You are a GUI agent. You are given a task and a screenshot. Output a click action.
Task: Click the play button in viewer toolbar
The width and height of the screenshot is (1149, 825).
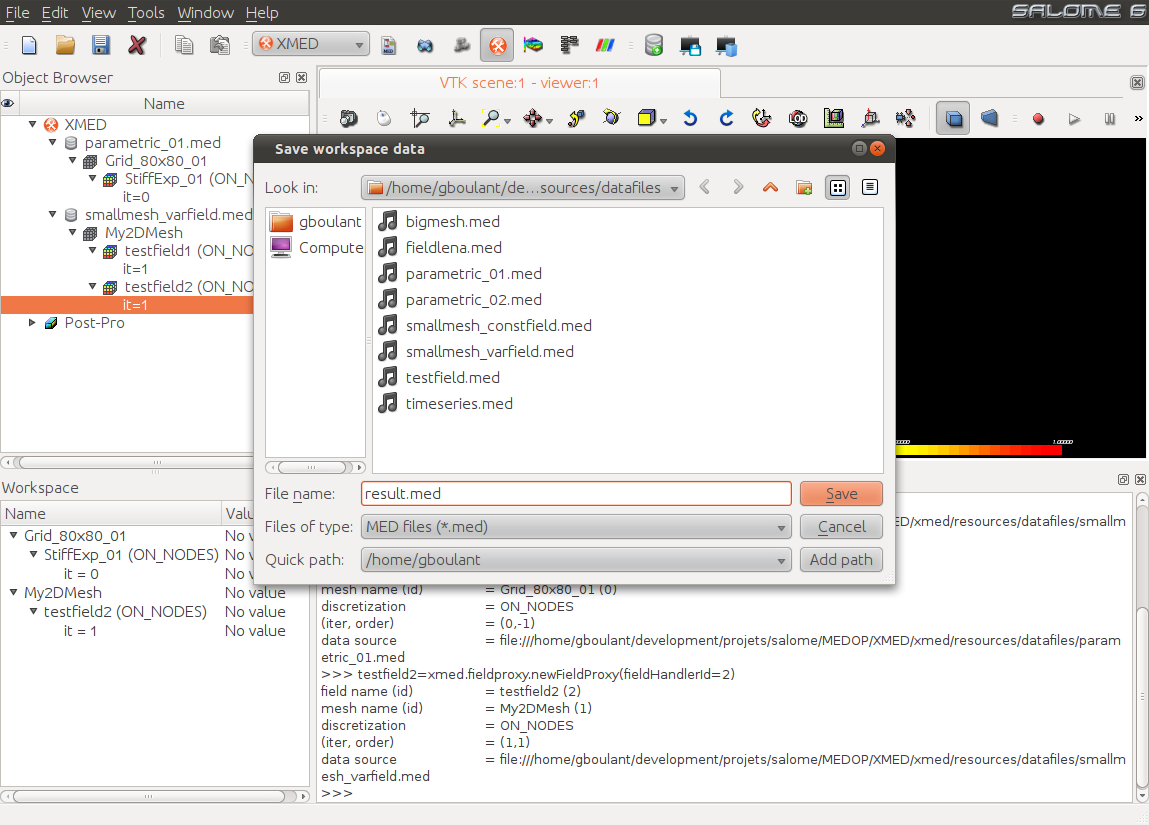point(1074,119)
